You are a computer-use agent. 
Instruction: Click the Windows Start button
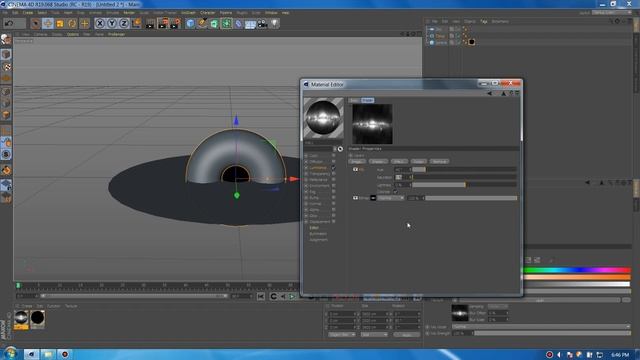10,353
